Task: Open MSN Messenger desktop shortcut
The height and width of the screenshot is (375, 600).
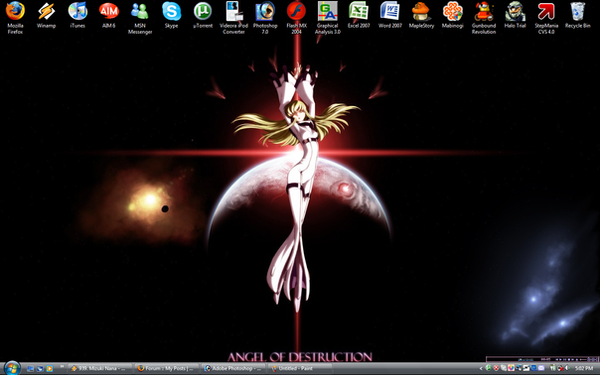Action: 140,18
